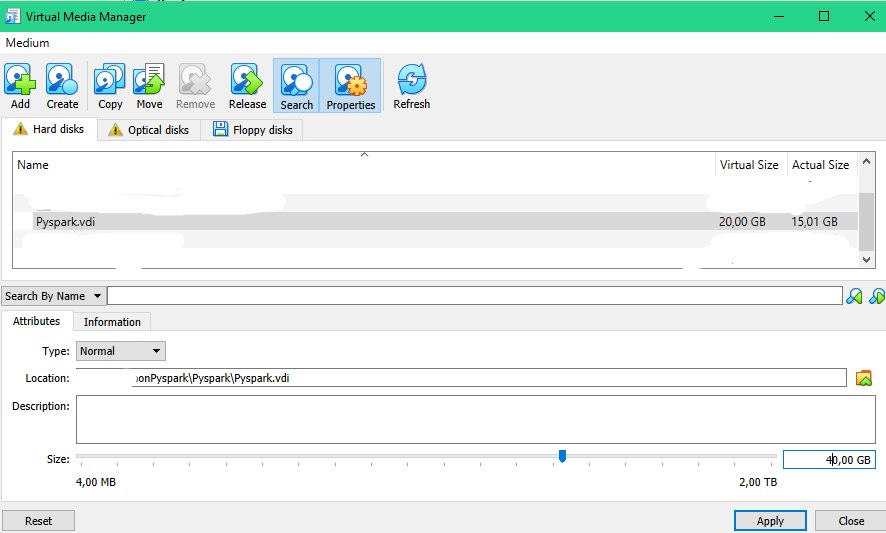Click the 20,00 GB virtual size cell
The width and height of the screenshot is (886, 533).
click(742, 222)
